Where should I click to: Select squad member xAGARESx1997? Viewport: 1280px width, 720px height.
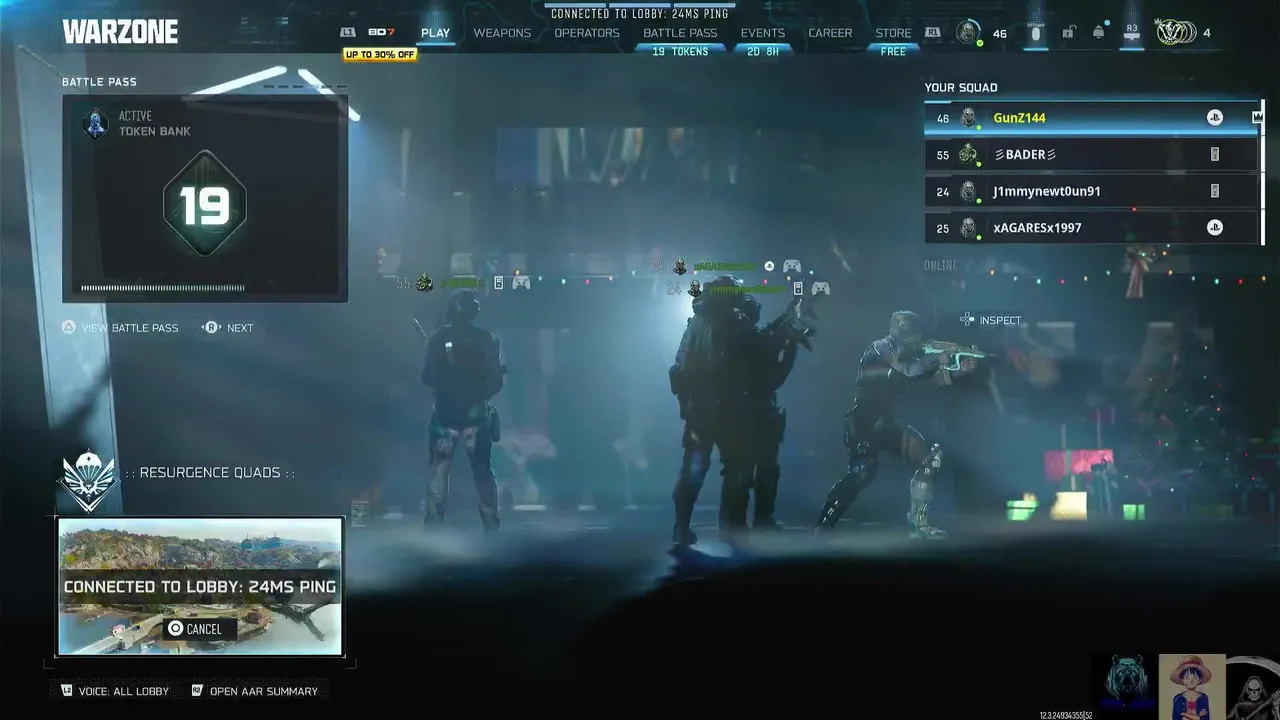point(1092,228)
